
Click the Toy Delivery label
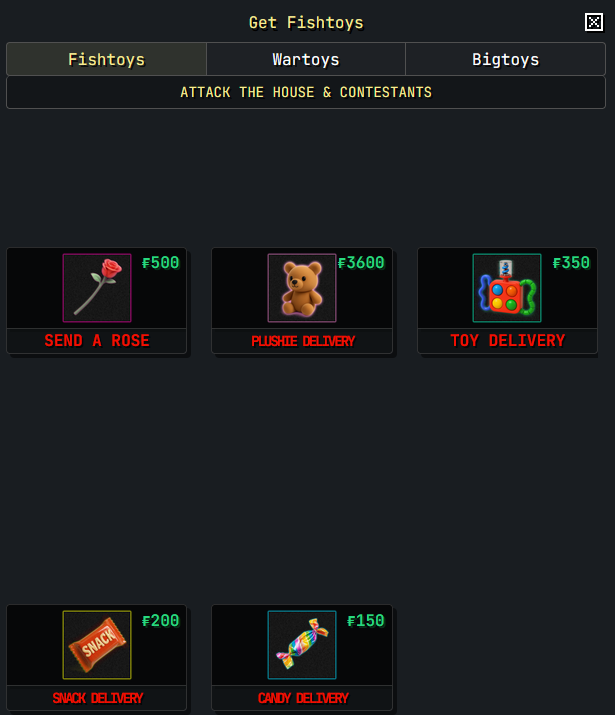507,341
